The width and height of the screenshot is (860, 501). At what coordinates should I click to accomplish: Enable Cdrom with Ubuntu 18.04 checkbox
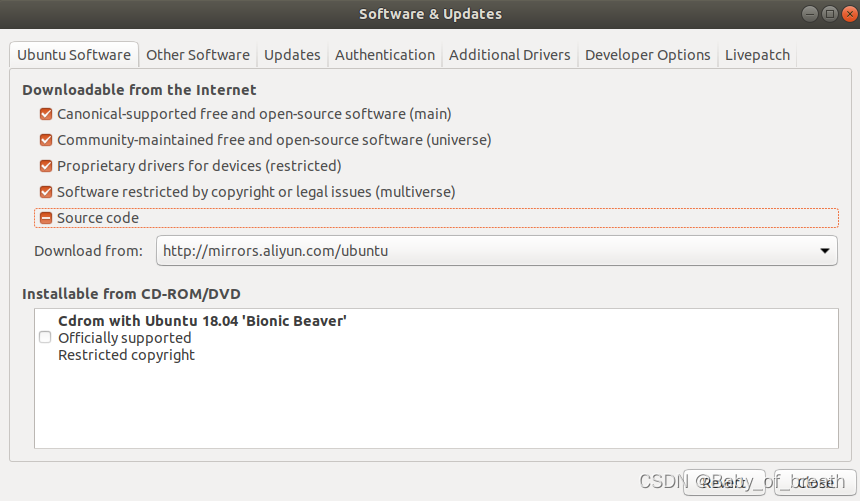click(45, 337)
